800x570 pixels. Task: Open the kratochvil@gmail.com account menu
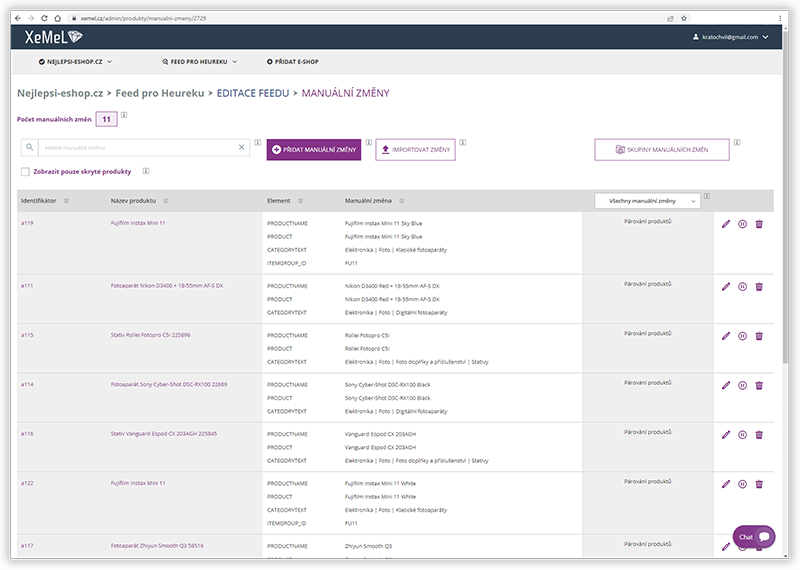tap(730, 37)
